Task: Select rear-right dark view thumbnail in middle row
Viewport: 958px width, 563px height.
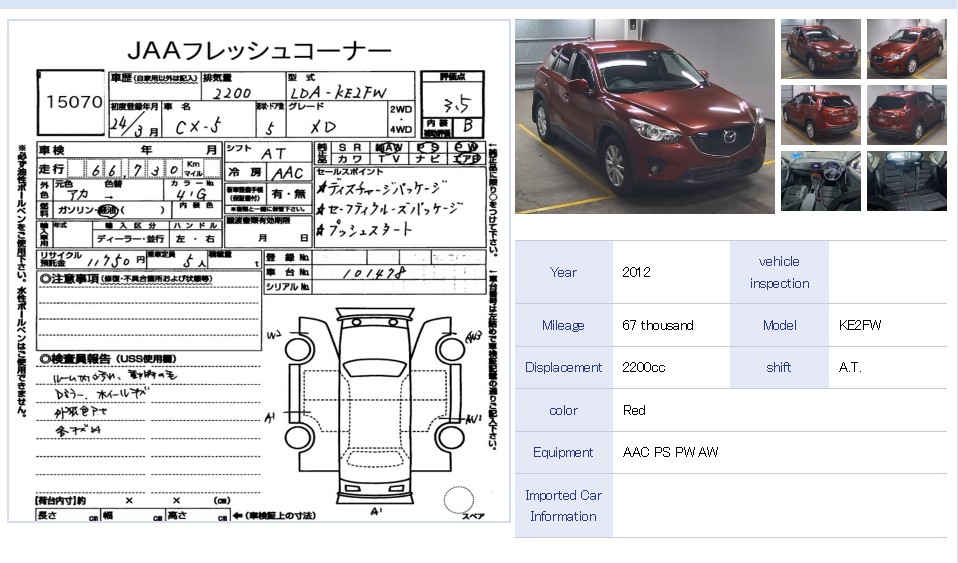Action: click(x=907, y=115)
